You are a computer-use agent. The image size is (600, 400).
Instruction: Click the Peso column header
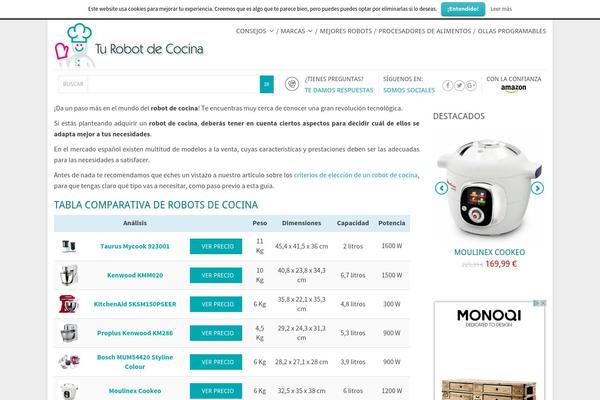(x=260, y=223)
